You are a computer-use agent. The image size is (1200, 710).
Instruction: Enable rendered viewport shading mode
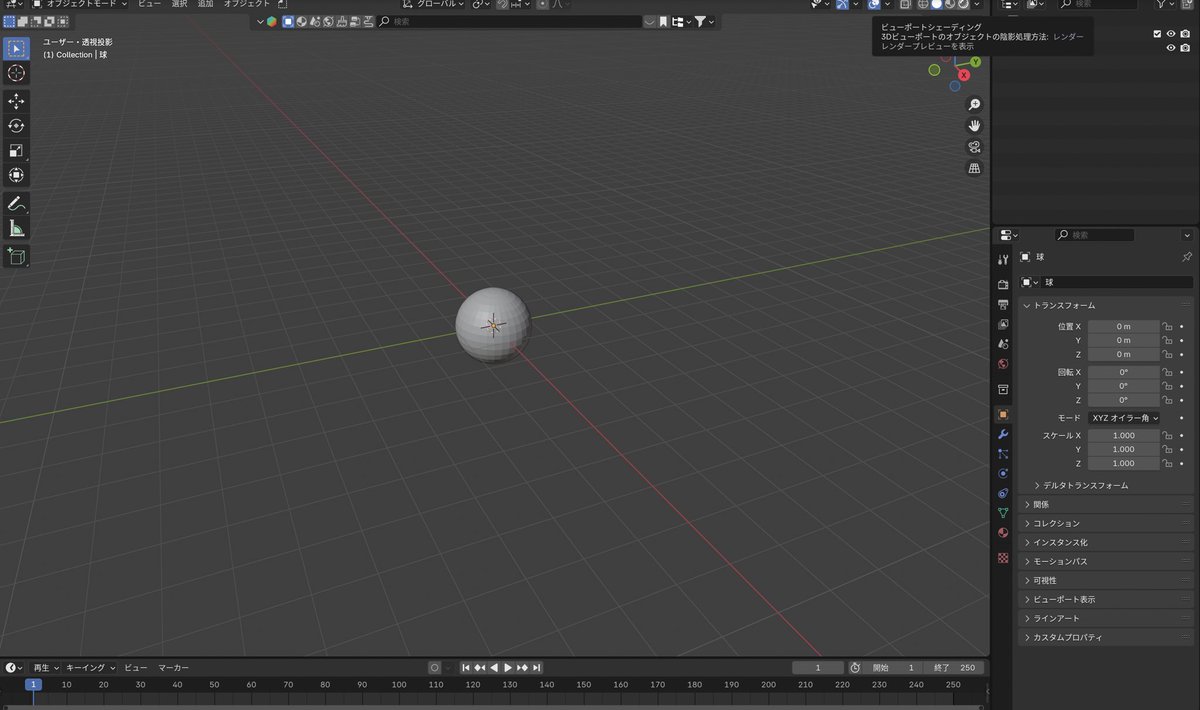(x=963, y=4)
